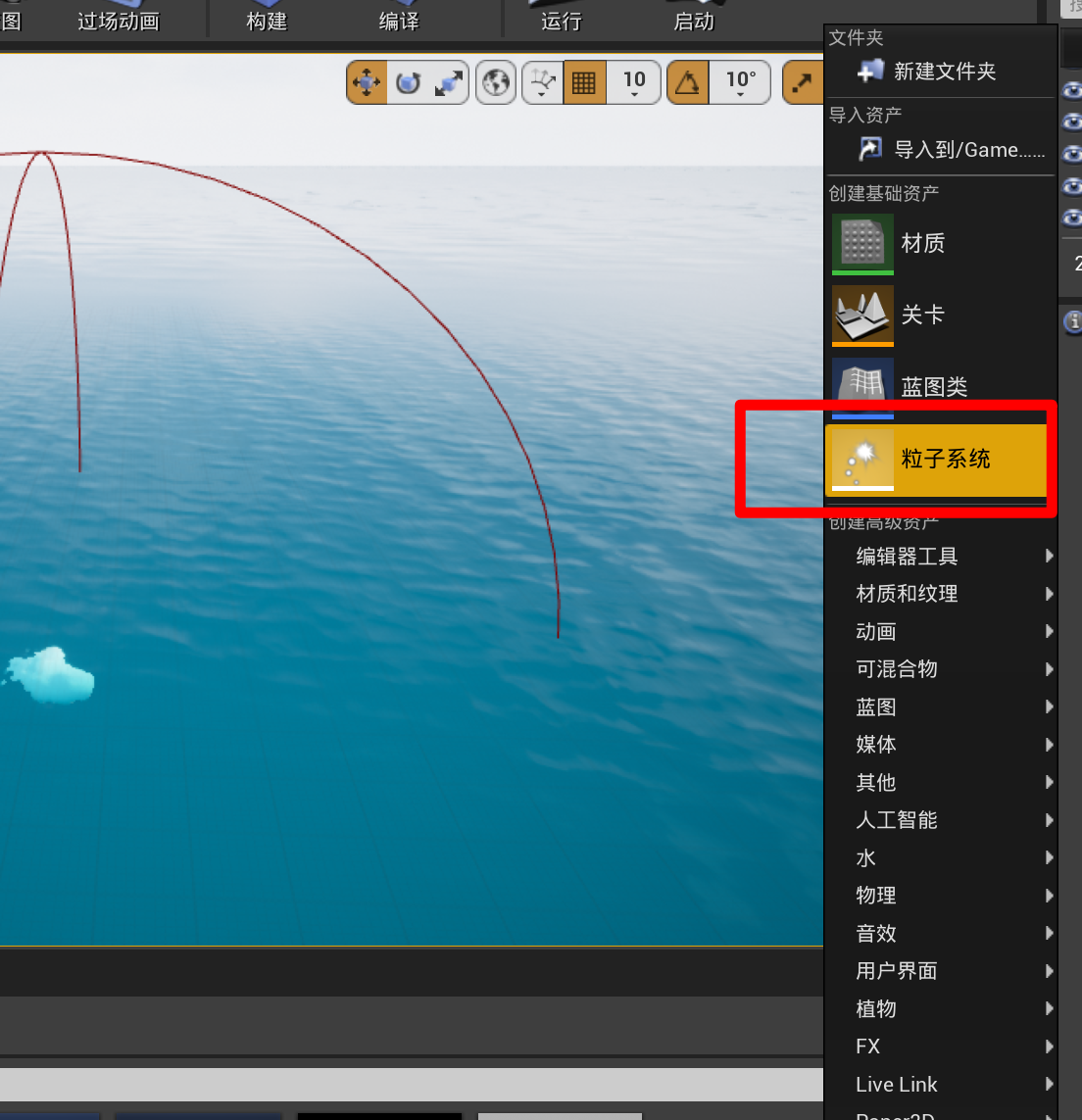
Task: Click the Level (关卡) asset icon
Action: [x=862, y=315]
